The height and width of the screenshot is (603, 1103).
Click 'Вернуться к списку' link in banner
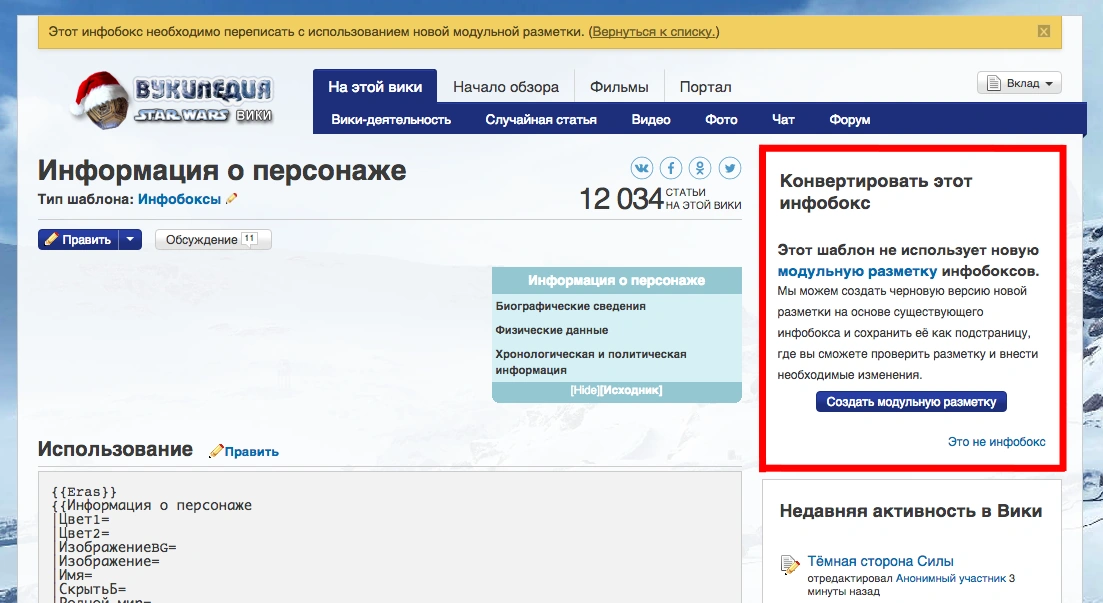(653, 32)
